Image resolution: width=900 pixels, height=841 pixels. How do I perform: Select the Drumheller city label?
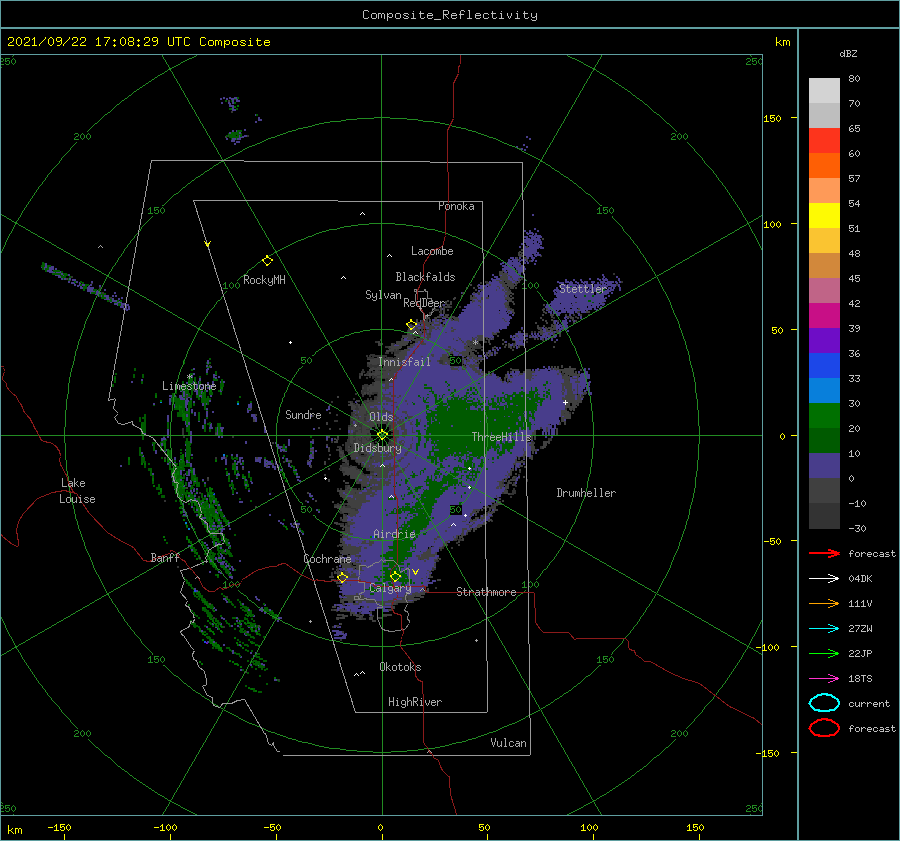586,493
